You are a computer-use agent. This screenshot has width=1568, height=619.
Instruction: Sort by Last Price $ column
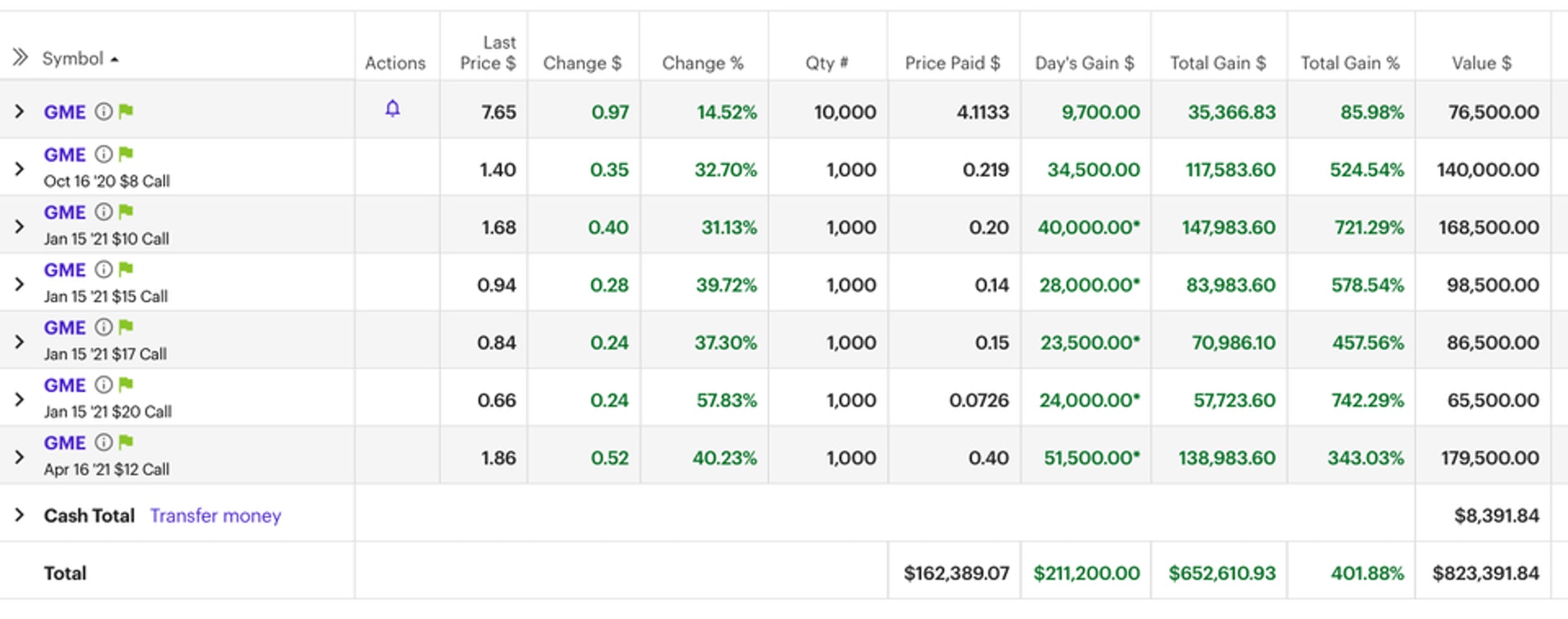(x=488, y=52)
